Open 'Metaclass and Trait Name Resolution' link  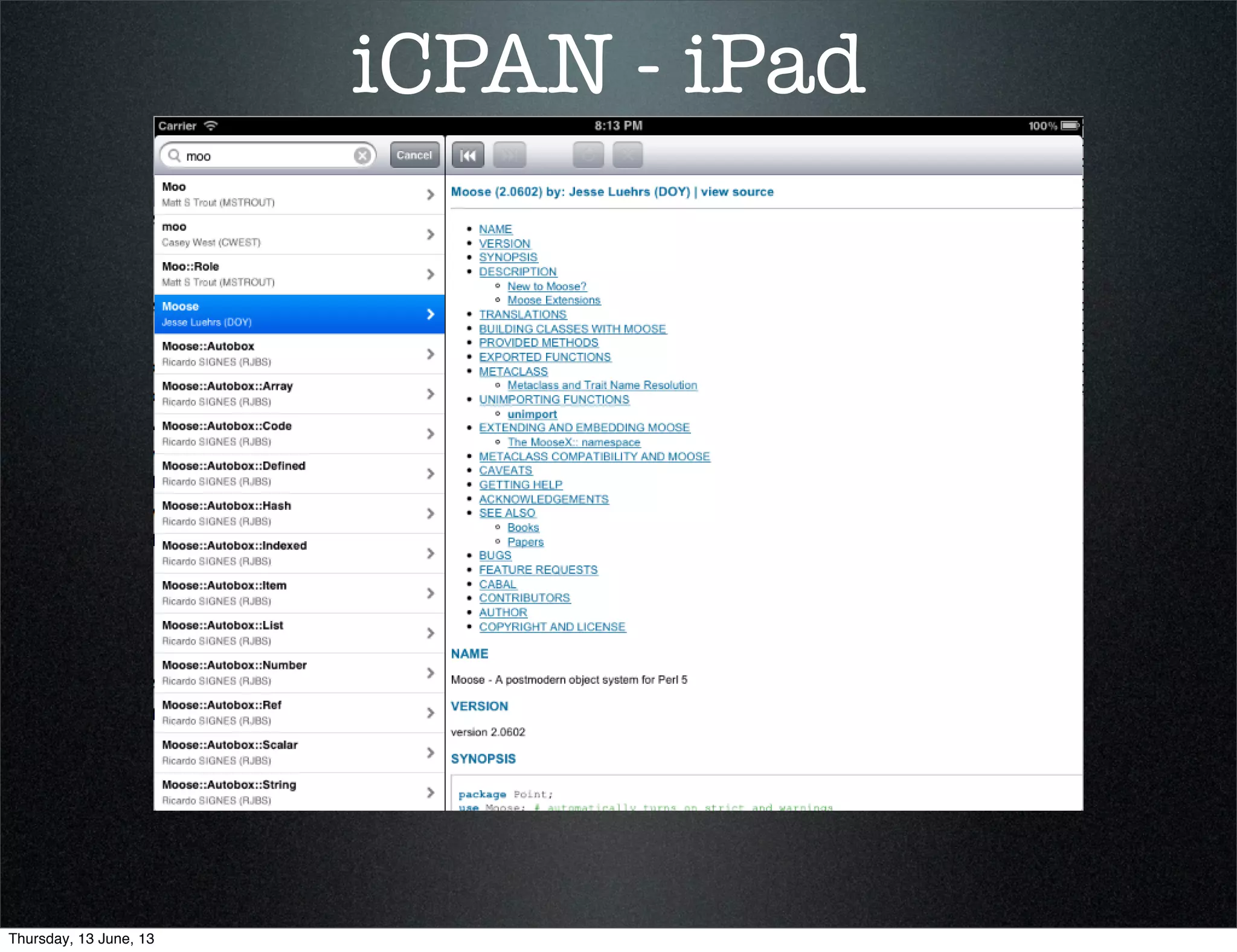tap(602, 385)
